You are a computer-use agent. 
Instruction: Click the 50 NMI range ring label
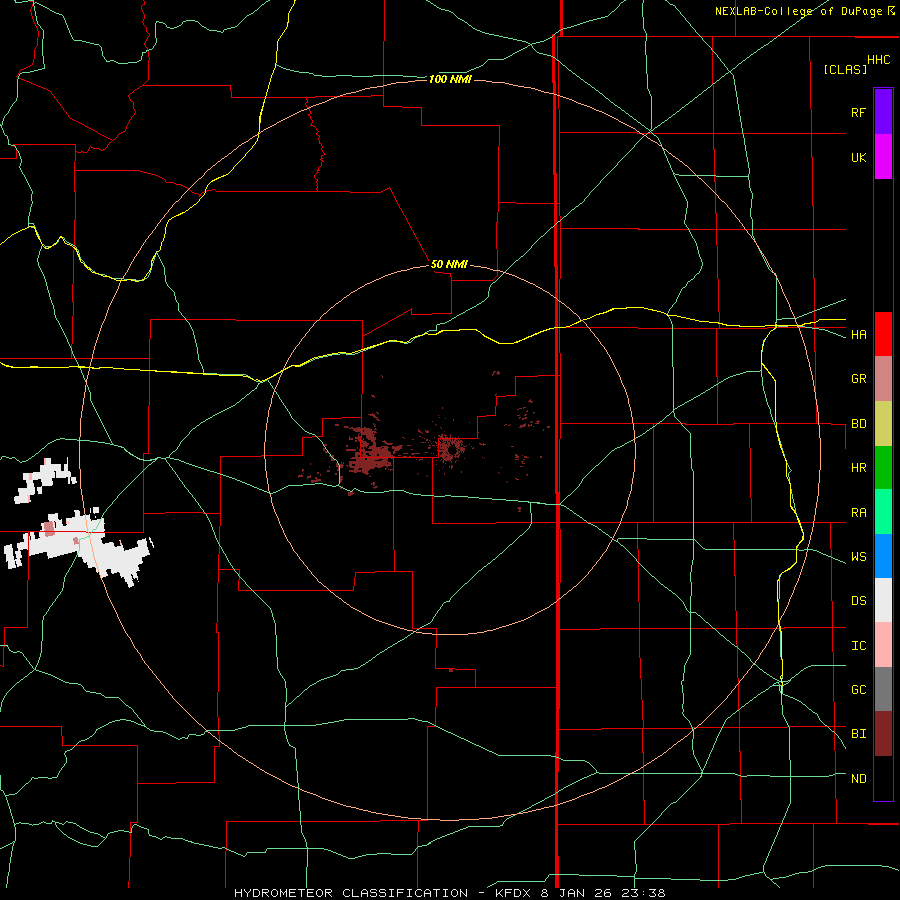coord(449,264)
